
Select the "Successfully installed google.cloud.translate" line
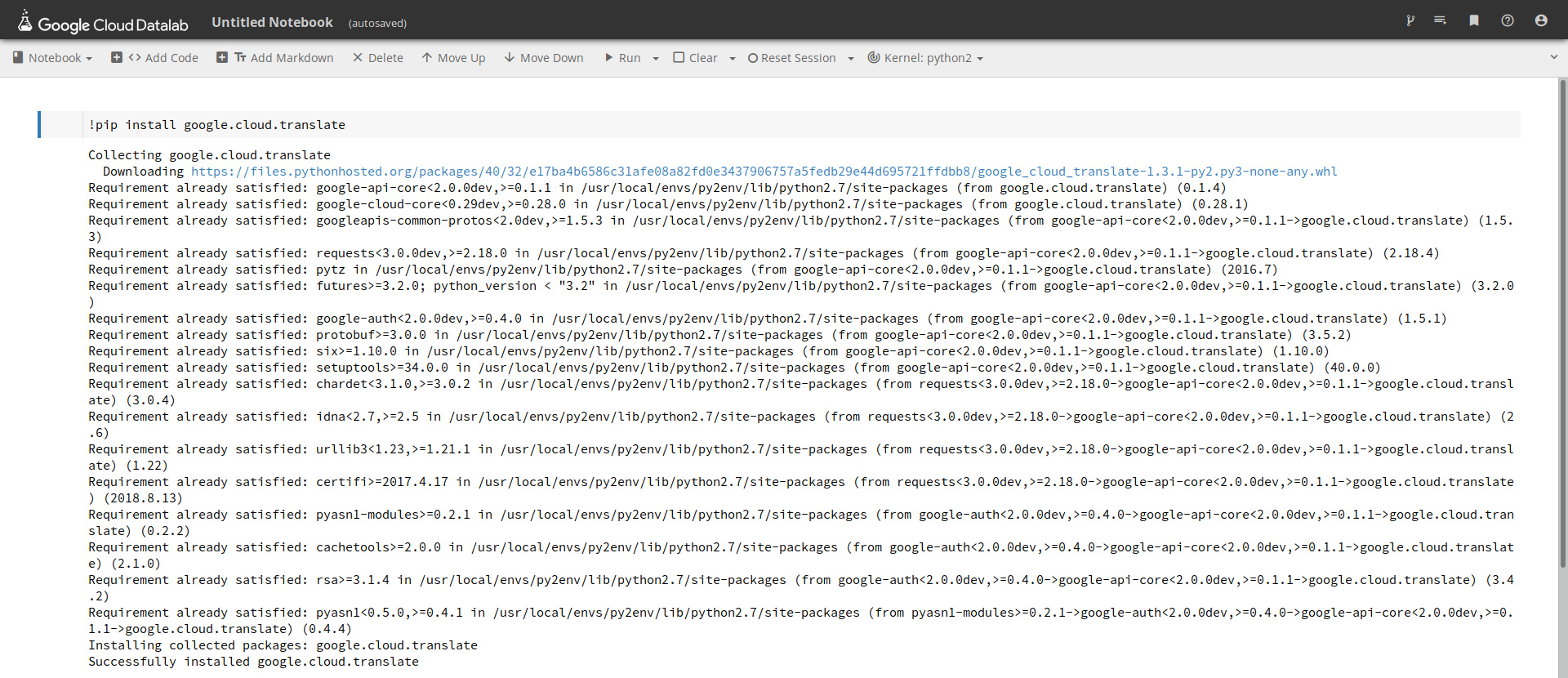[x=253, y=662]
